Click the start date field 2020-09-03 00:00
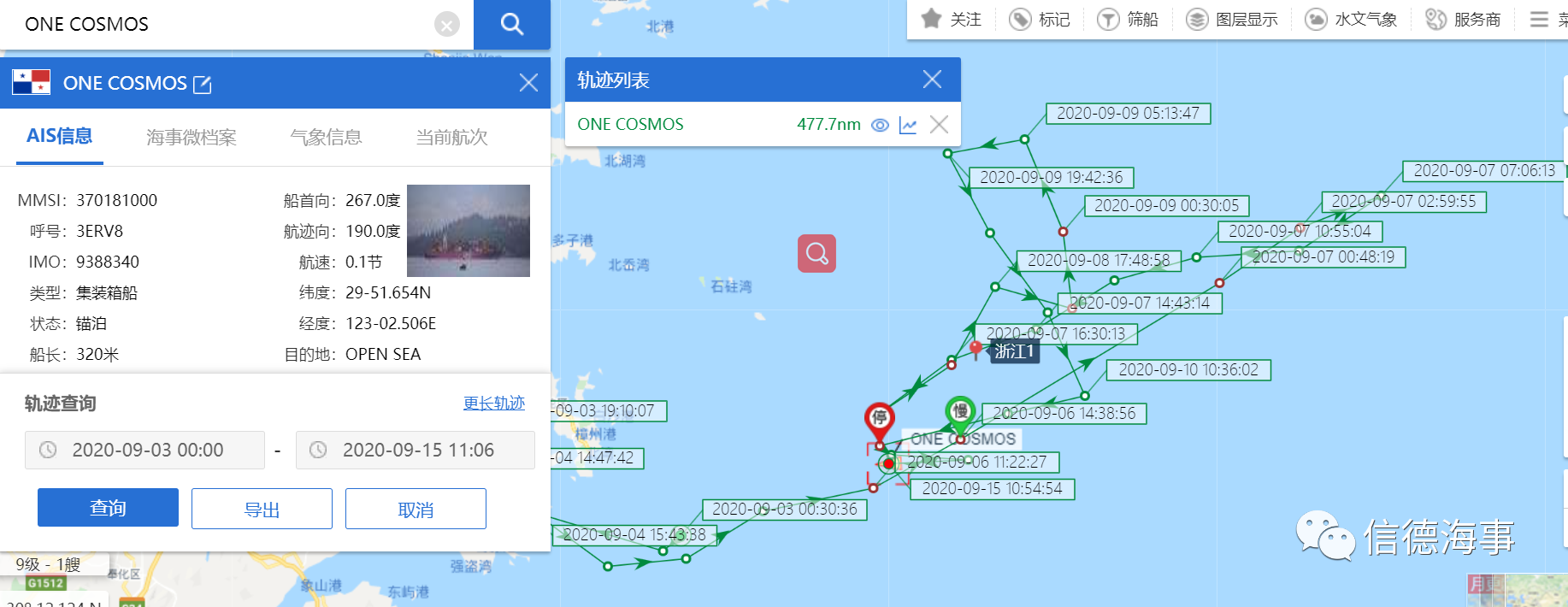The image size is (1568, 607). pos(144,450)
